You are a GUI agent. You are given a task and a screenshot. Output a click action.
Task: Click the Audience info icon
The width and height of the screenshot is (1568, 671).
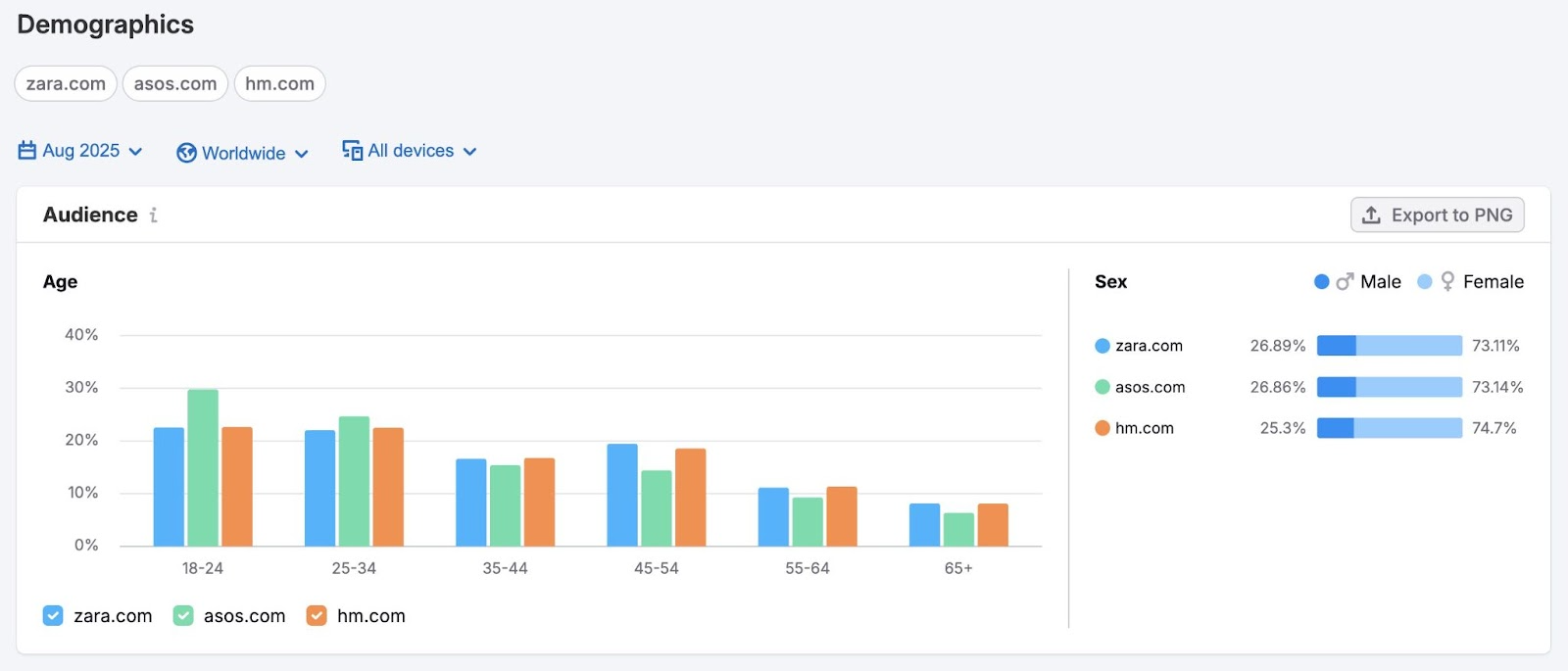pyautogui.click(x=154, y=216)
